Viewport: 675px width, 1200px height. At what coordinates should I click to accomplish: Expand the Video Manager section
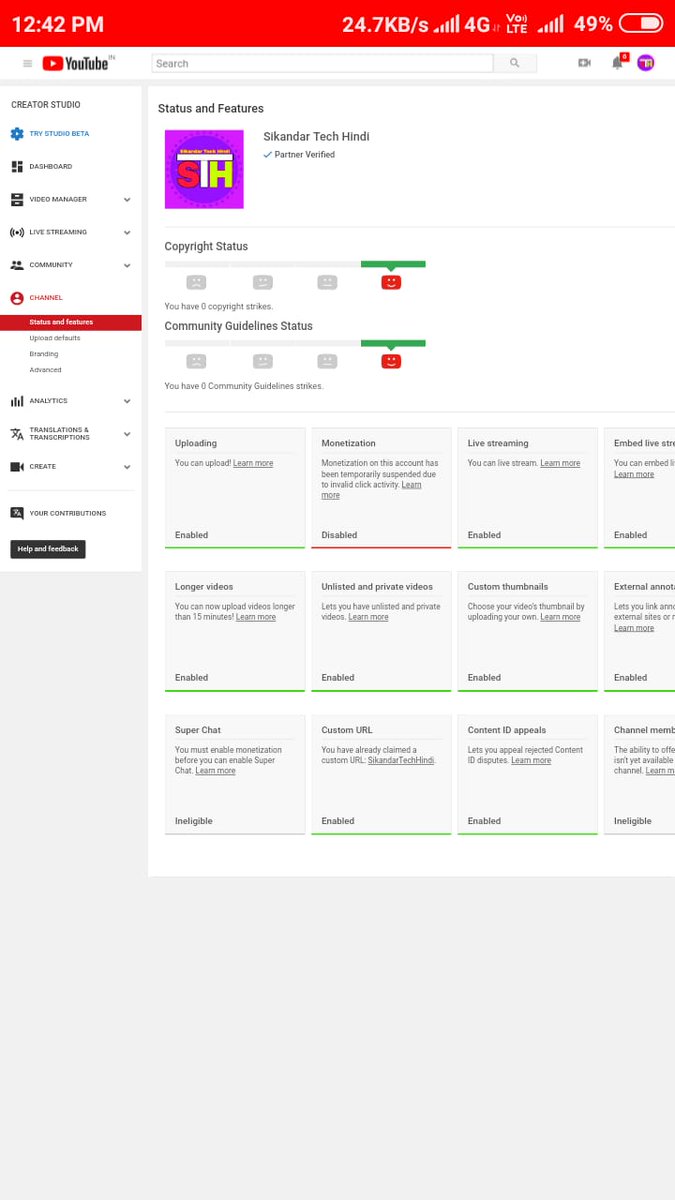click(127, 200)
